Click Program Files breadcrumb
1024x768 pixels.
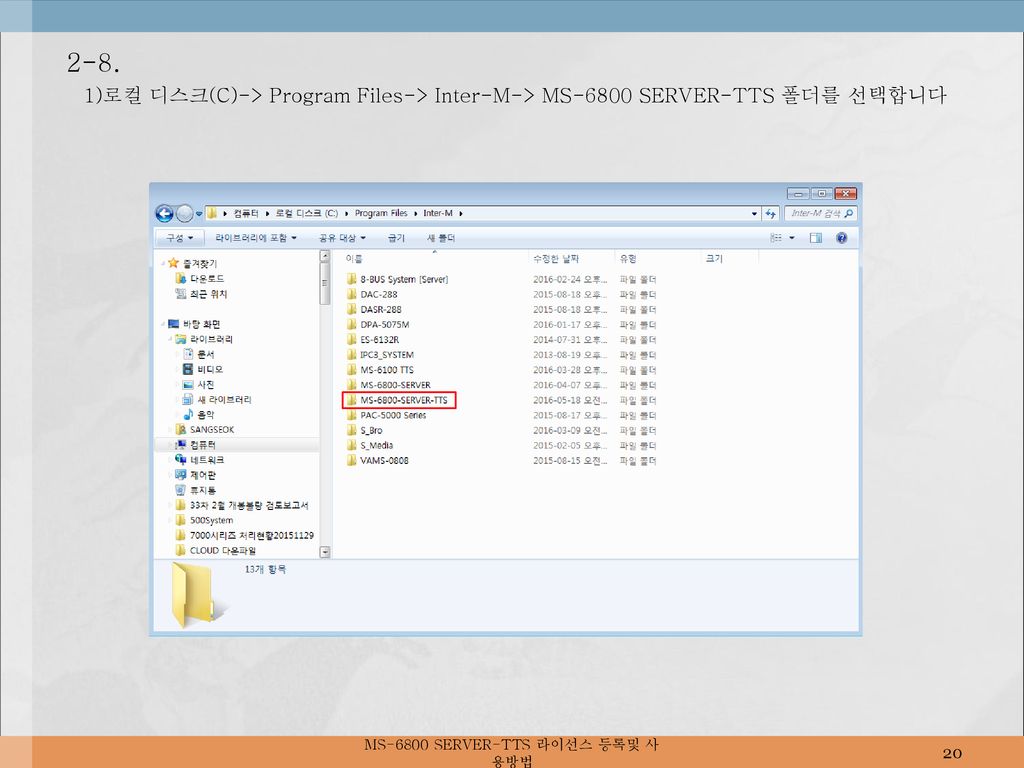tap(381, 214)
